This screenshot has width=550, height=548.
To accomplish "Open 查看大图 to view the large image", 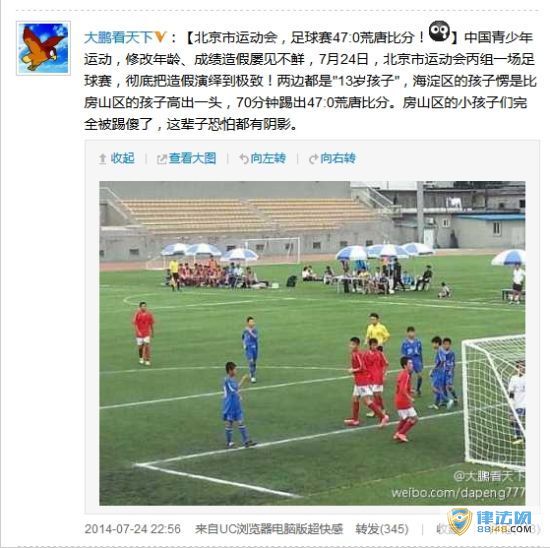I will point(192,159).
